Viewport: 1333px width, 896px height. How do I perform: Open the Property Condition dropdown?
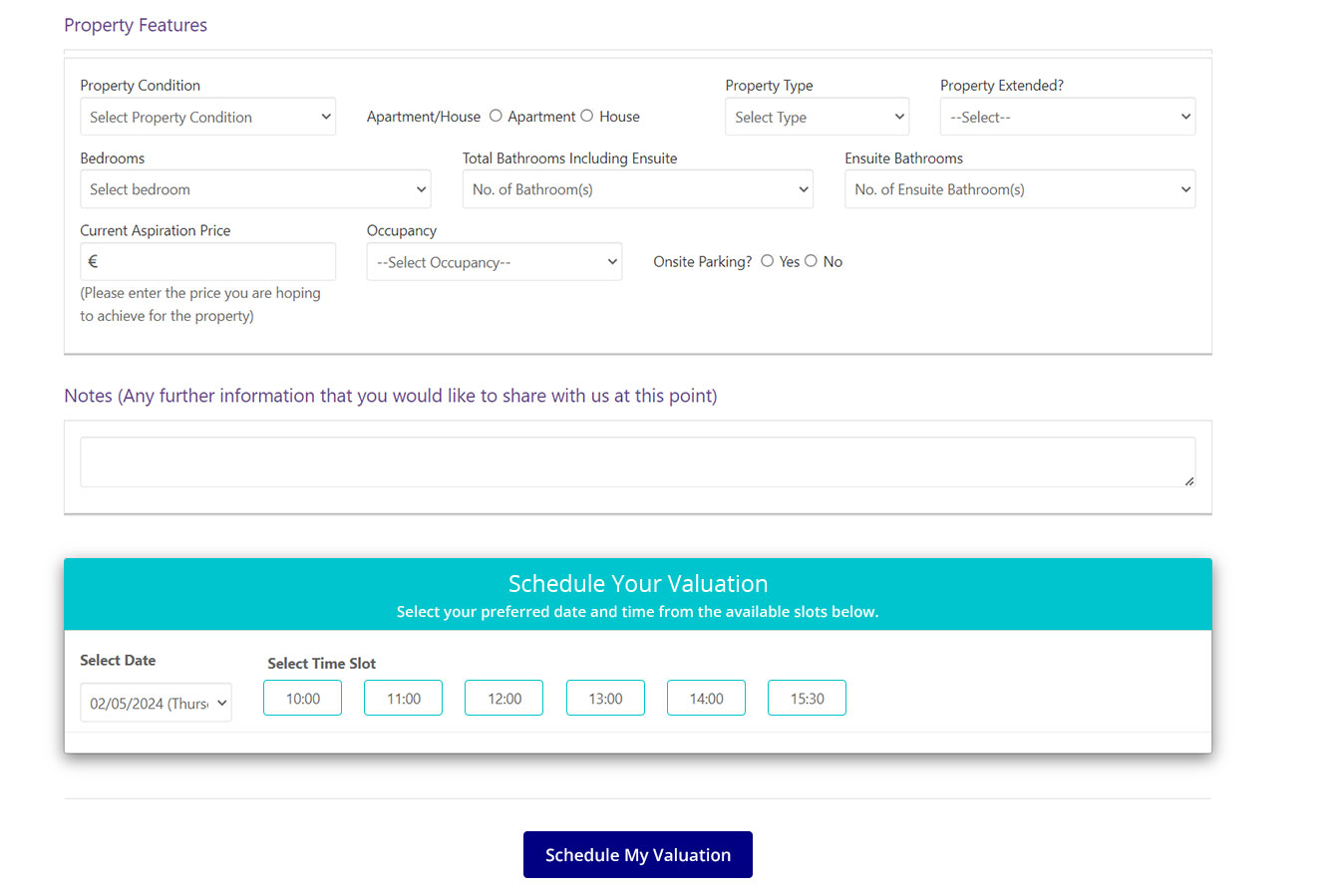[x=207, y=117]
